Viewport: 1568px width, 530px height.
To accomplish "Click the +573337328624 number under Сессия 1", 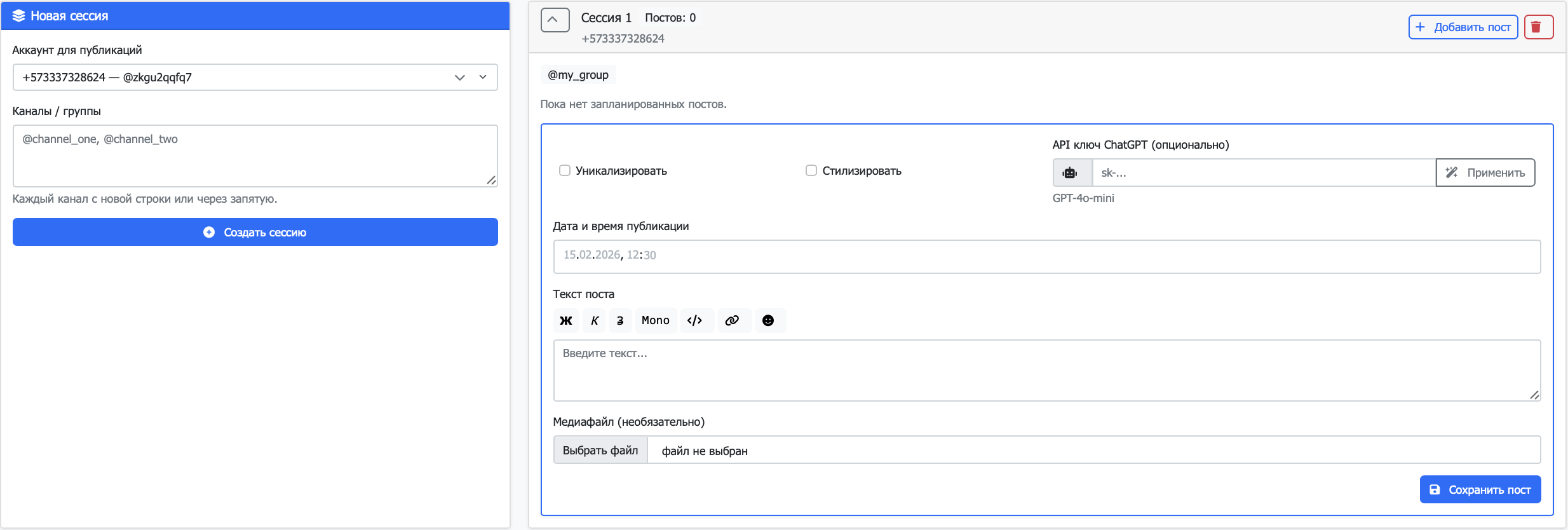I will pos(623,39).
